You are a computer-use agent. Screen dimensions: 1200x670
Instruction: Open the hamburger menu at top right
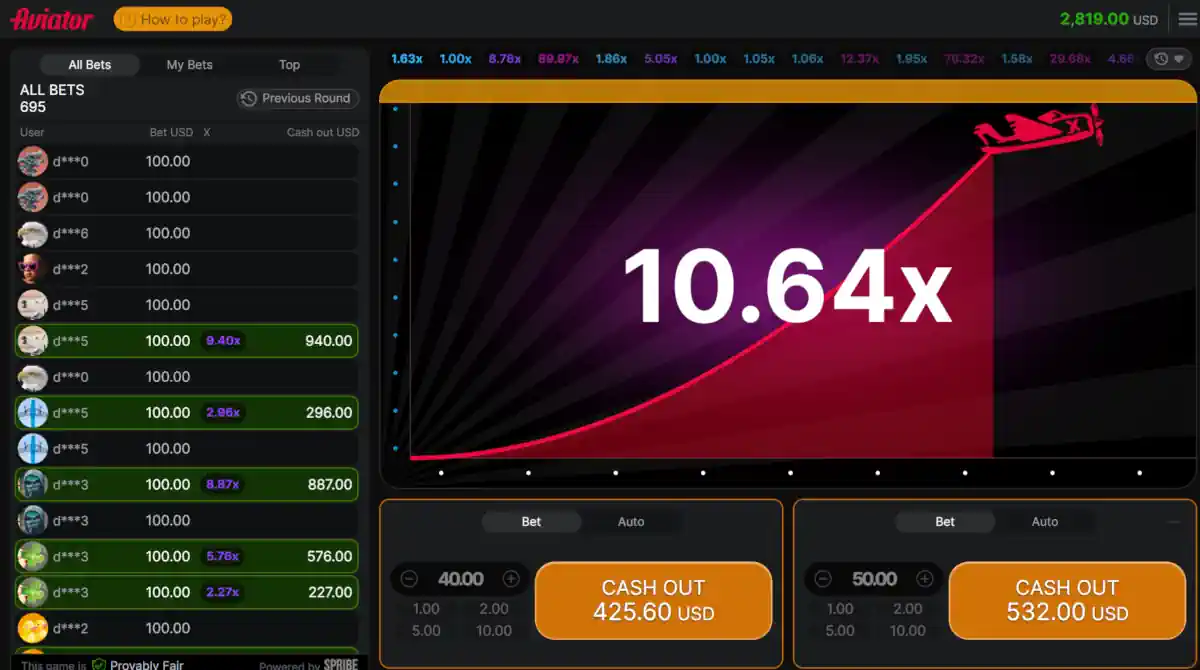[1186, 19]
